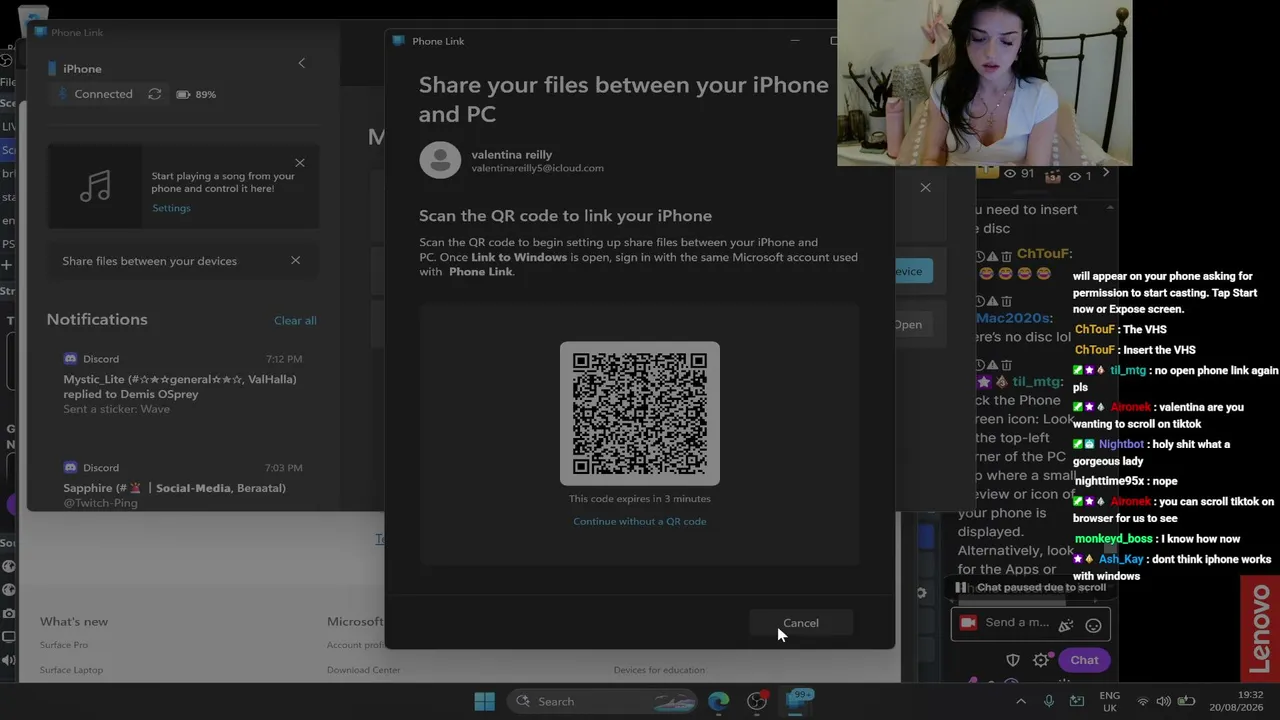Click 'Surface Laptop' footer link
Image resolution: width=1280 pixels, height=720 pixels.
pos(71,670)
